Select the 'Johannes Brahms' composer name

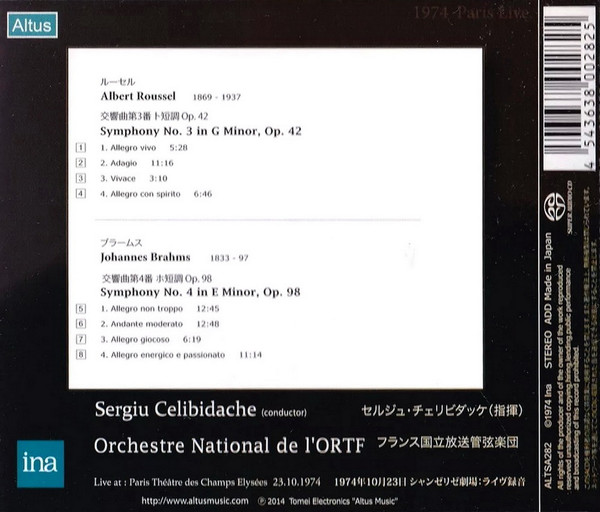[x=145, y=257]
